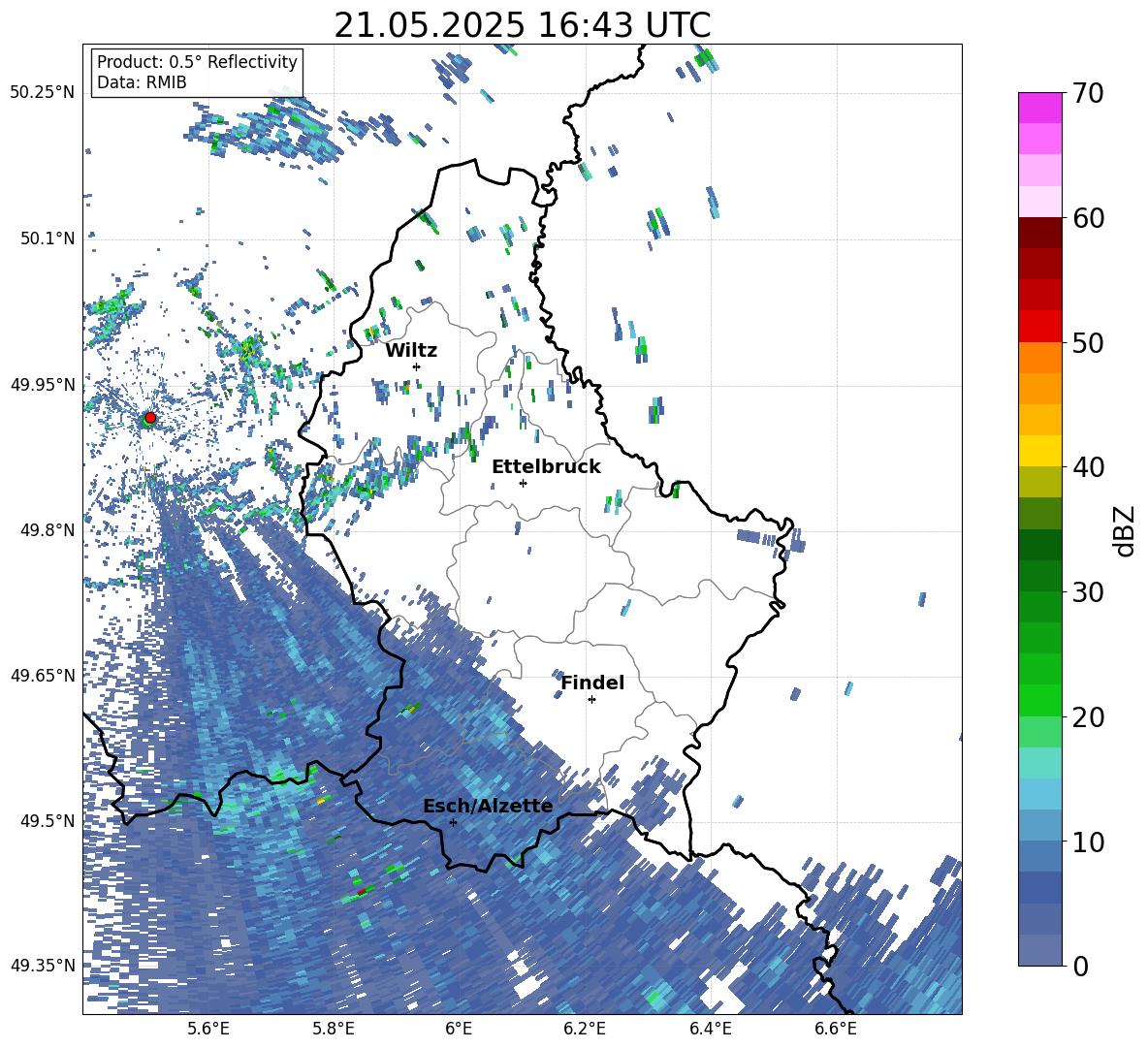1148x1048 pixels.
Task: Click the colorbar tick label 0
Action: click(1081, 966)
